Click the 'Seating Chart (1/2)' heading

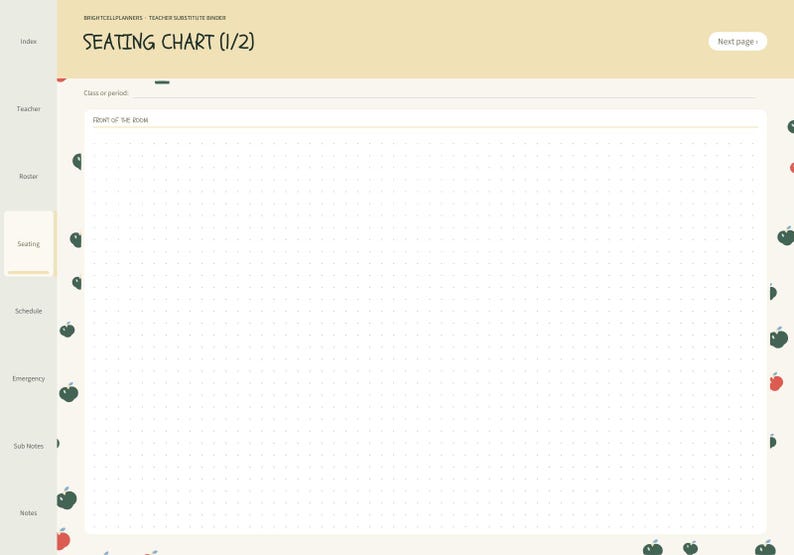[169, 42]
